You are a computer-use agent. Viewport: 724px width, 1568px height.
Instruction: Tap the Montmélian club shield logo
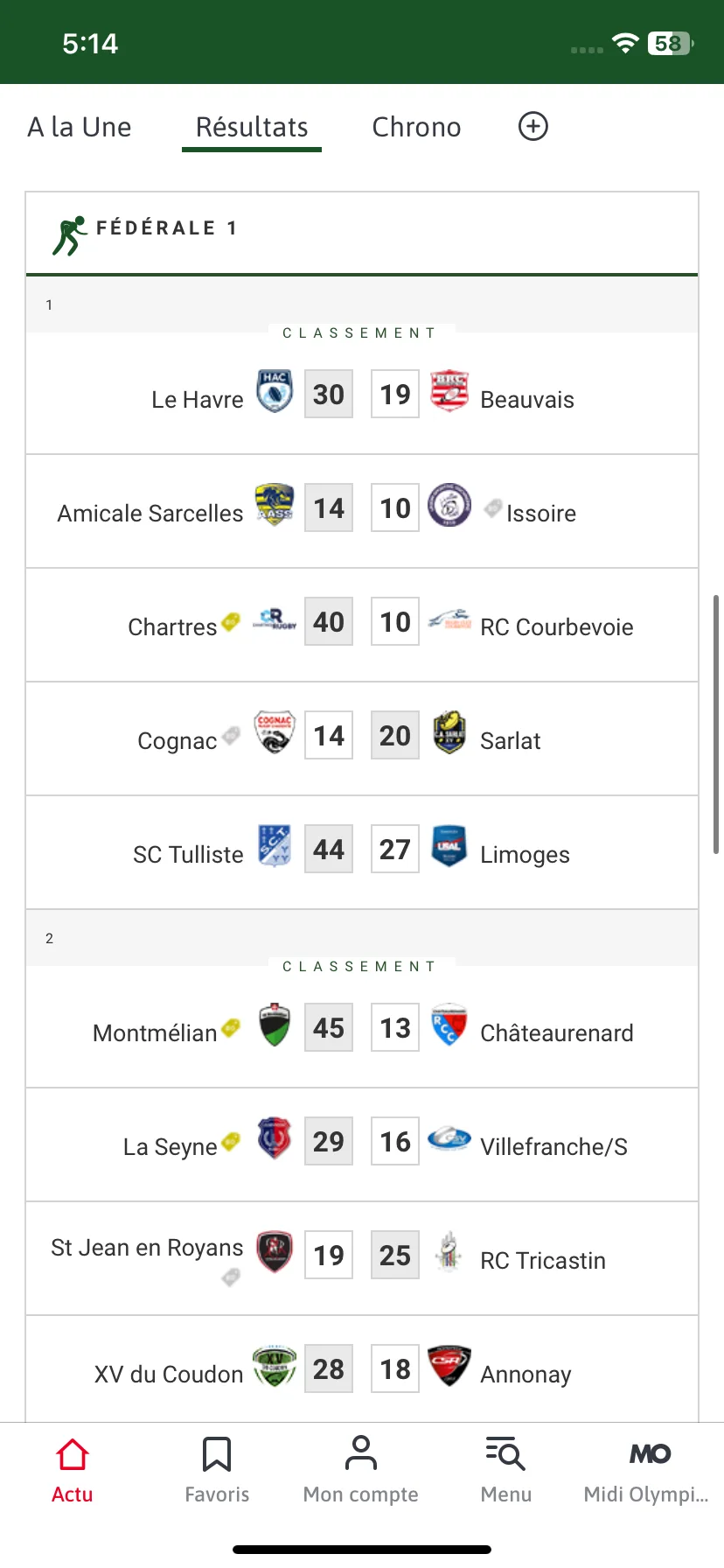click(x=275, y=1025)
